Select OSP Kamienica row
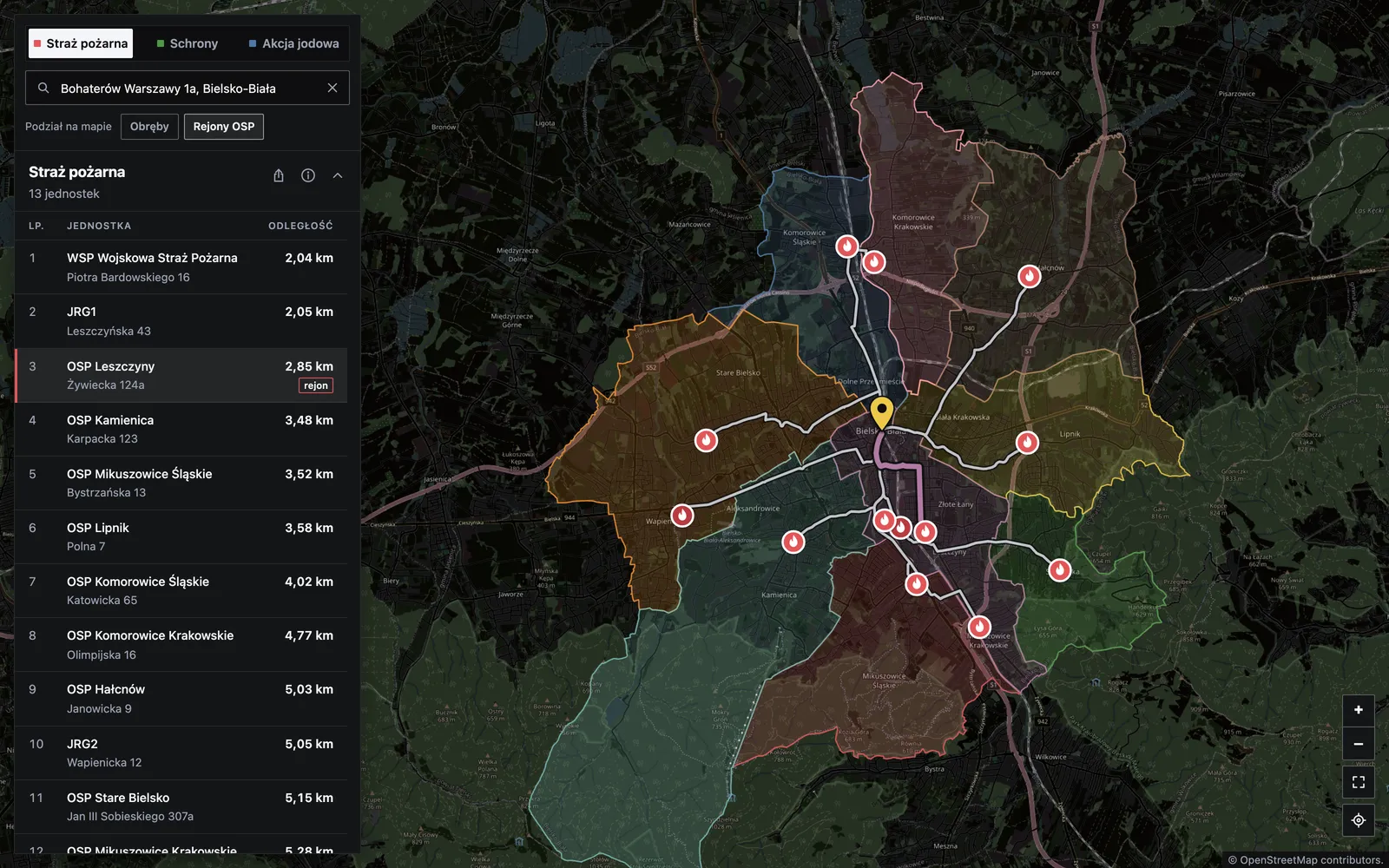 (x=181, y=429)
